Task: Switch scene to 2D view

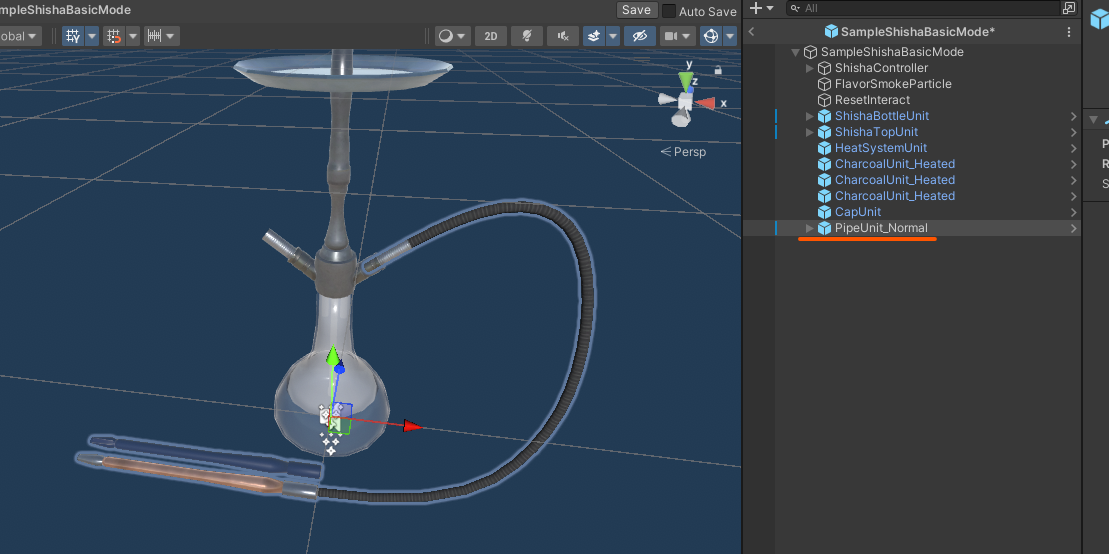Action: (490, 36)
